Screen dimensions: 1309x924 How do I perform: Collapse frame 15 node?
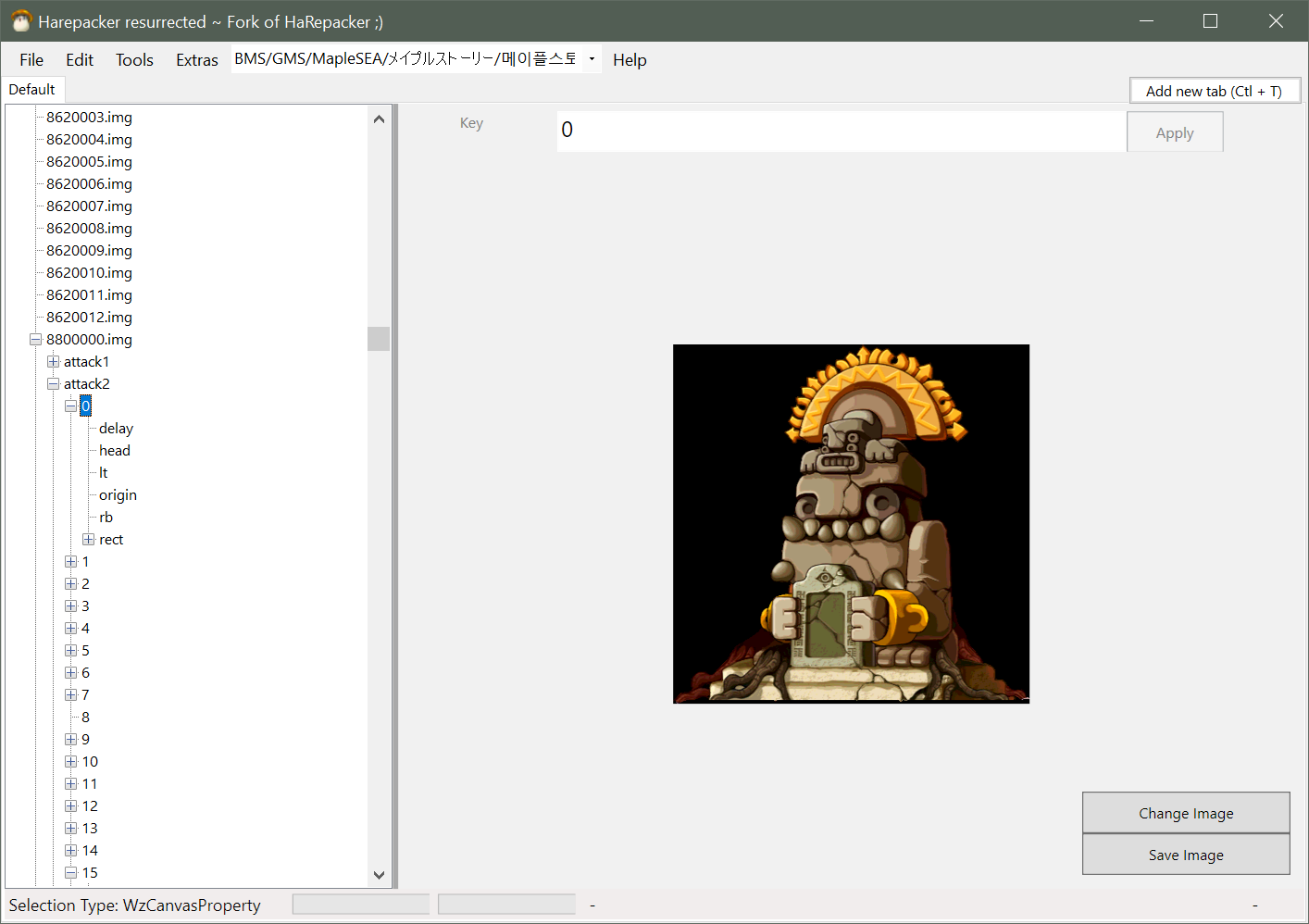pyautogui.click(x=71, y=873)
